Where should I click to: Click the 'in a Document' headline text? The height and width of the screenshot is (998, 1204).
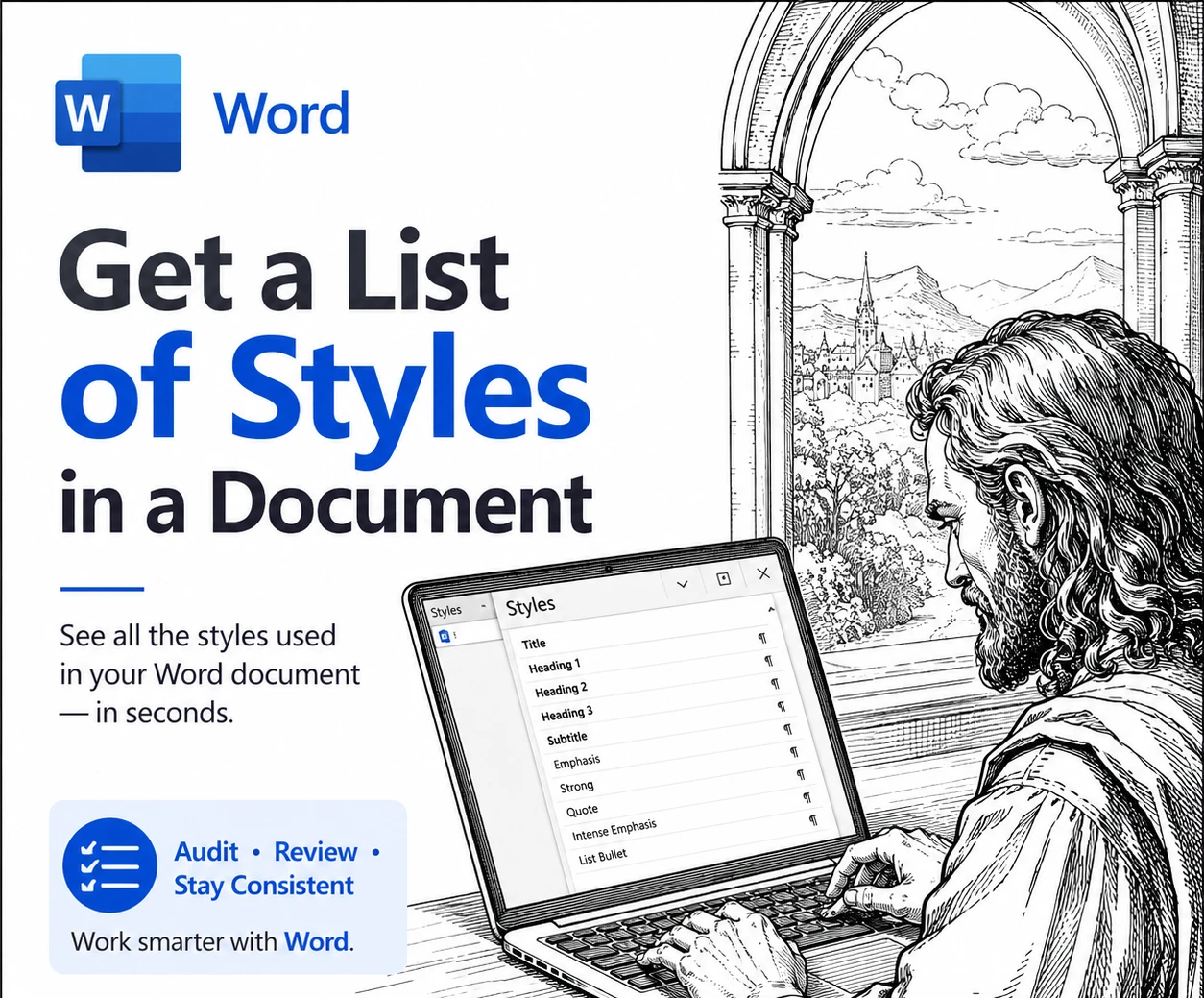[326, 502]
